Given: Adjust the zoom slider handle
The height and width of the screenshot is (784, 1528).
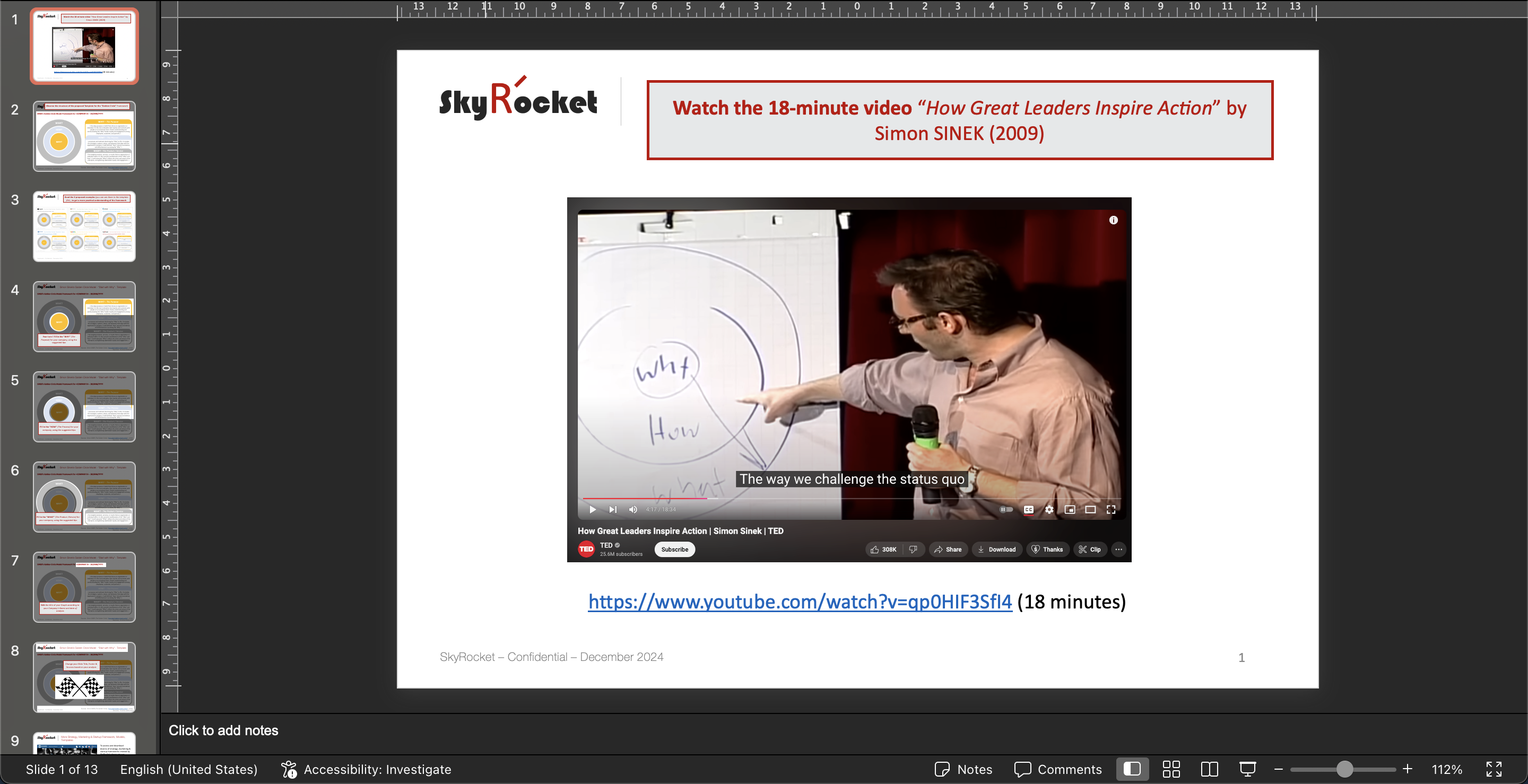Looking at the screenshot, I should click(1344, 769).
